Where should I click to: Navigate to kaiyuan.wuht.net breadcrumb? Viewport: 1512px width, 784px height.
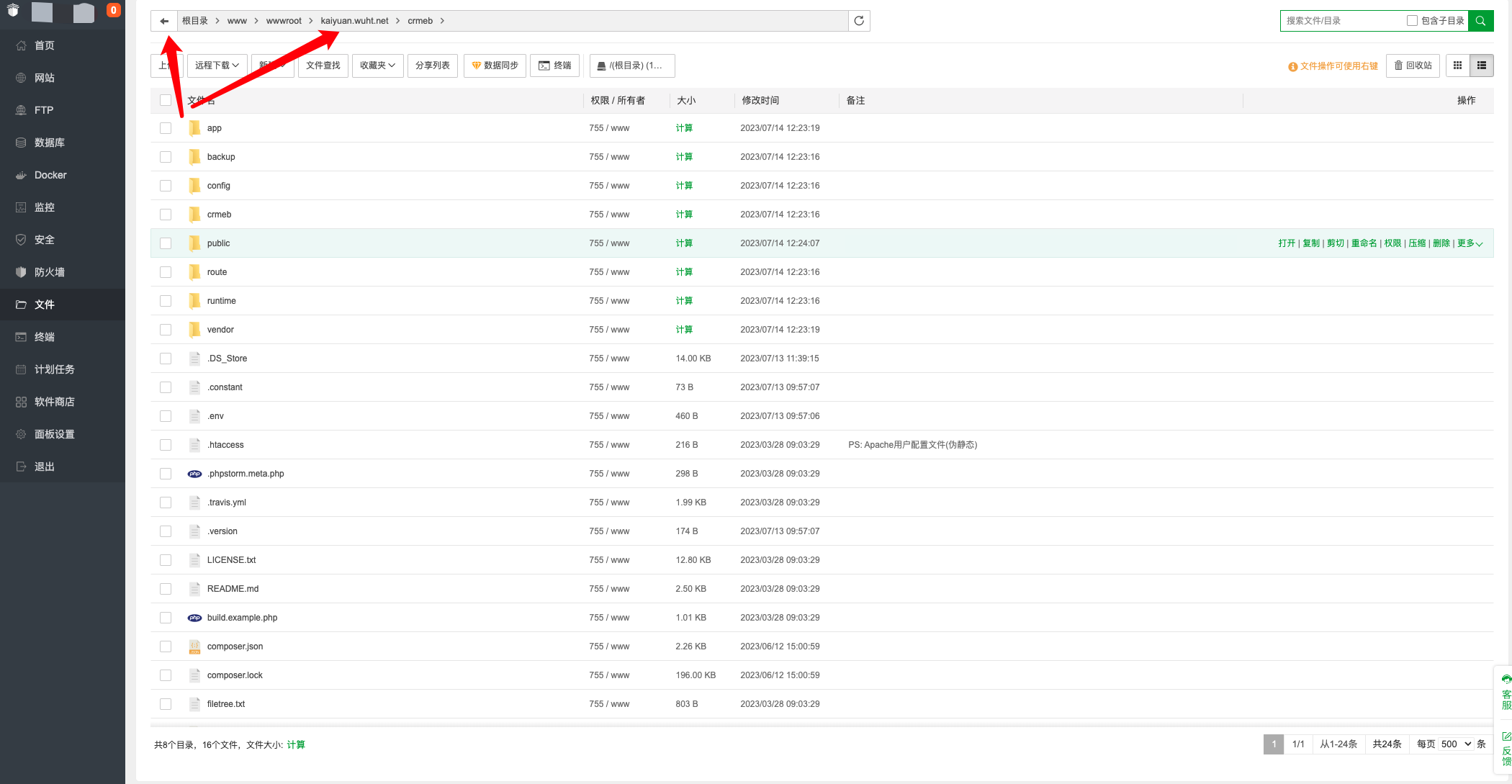click(354, 21)
